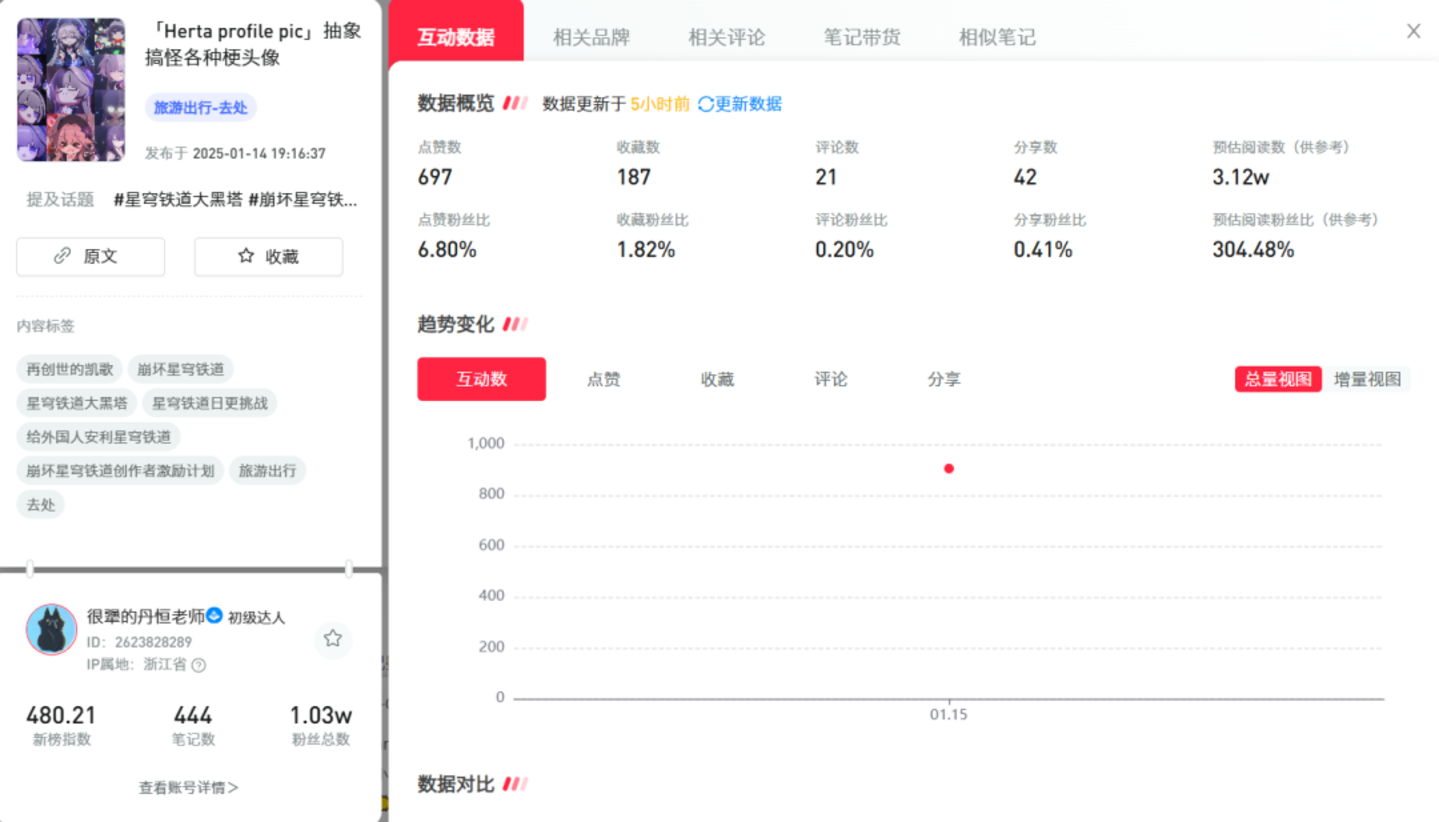Expand account details via 查看账号详情
The height and width of the screenshot is (822, 1439).
coord(188,787)
